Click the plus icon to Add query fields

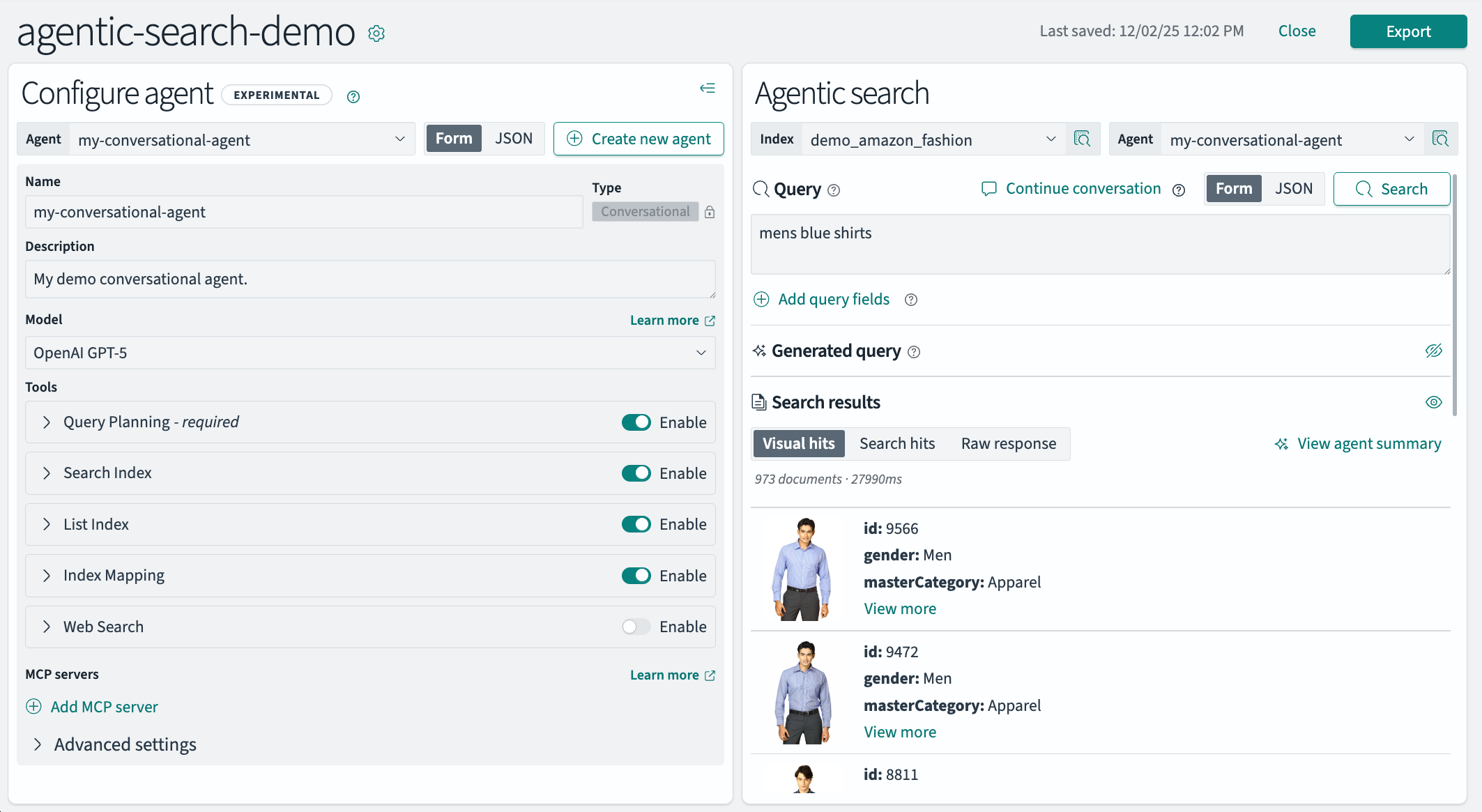point(761,299)
